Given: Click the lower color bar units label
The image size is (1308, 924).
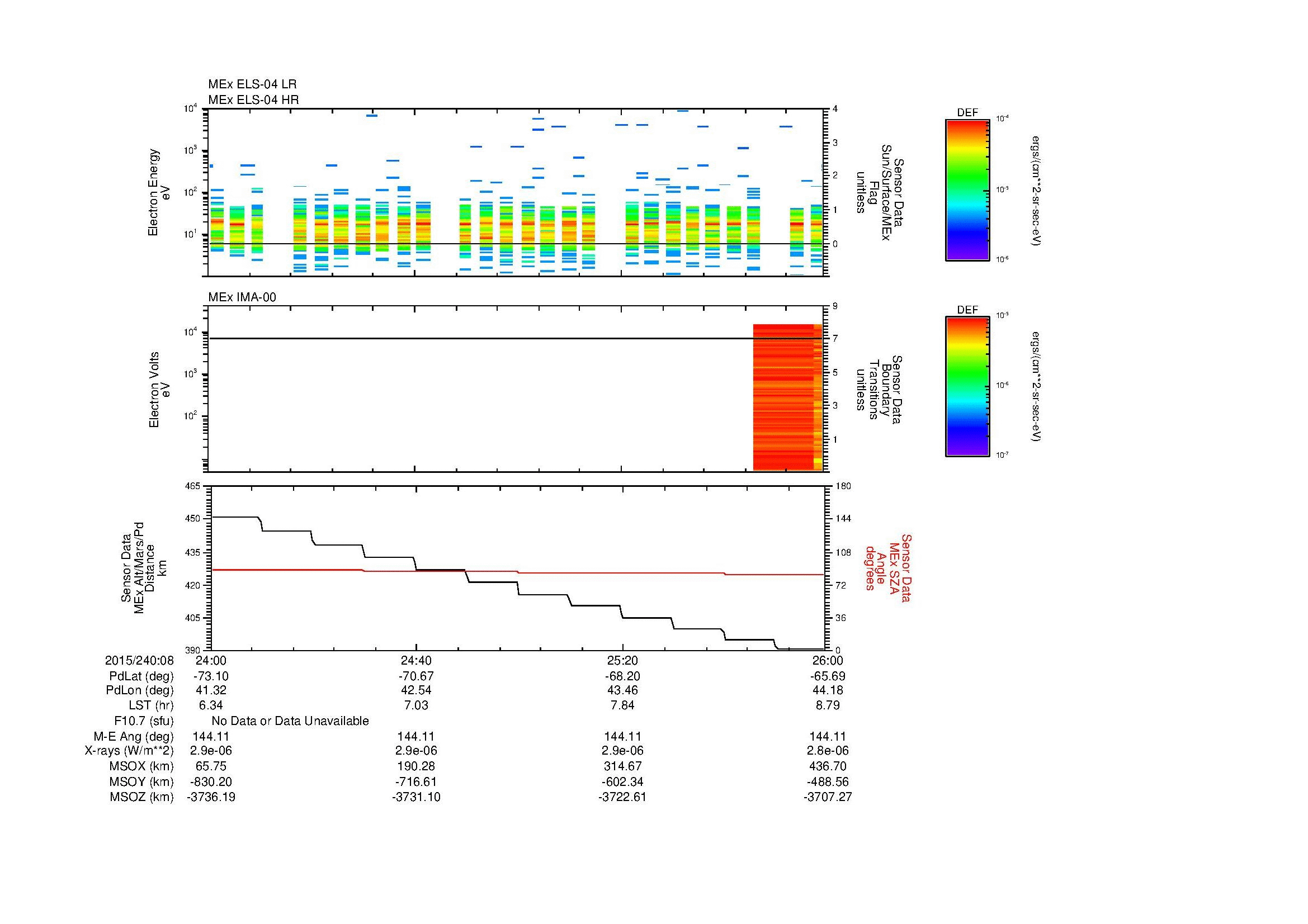Looking at the screenshot, I should [1037, 387].
